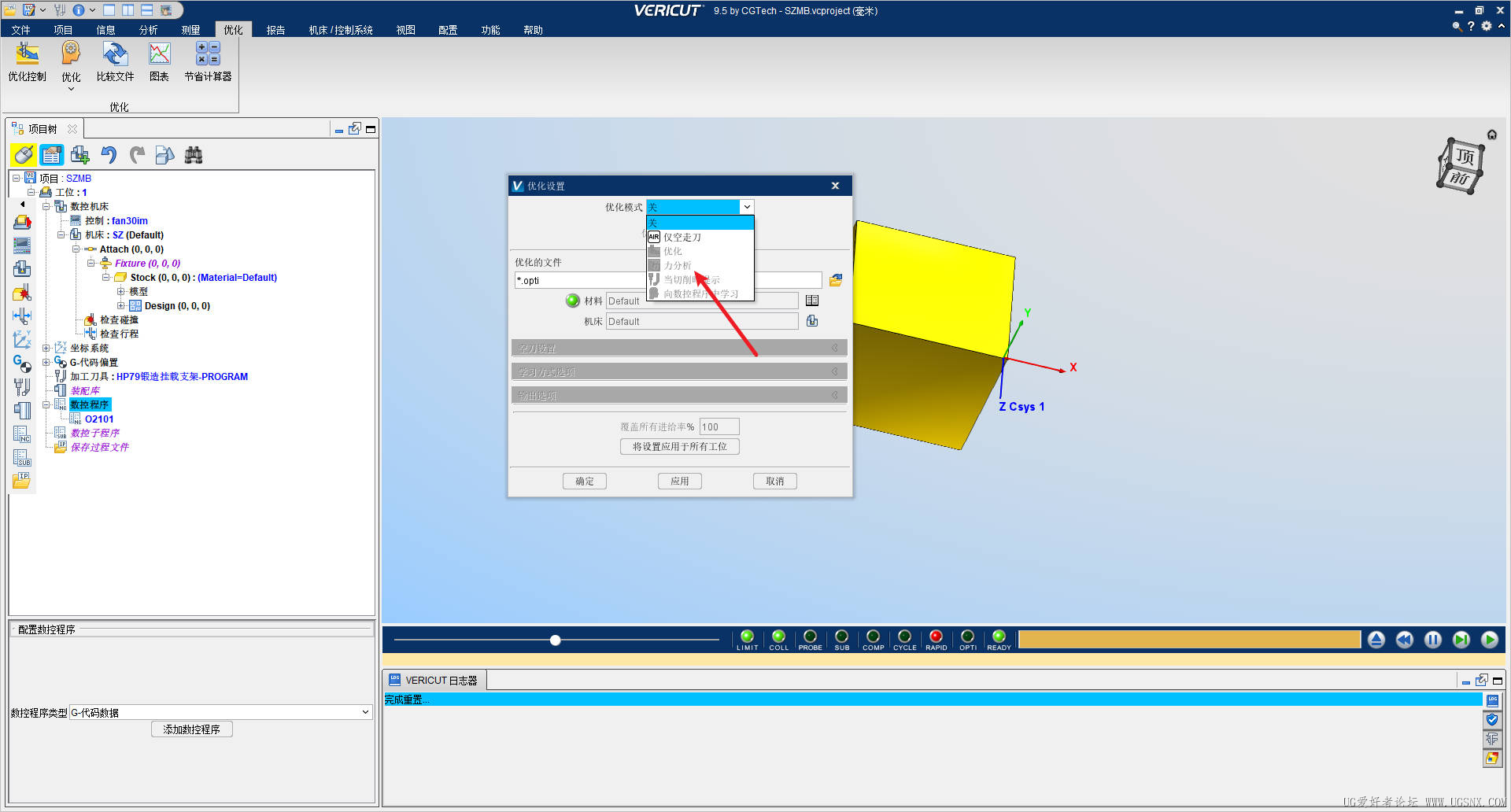Toggle the COLL status indicator

click(778, 637)
